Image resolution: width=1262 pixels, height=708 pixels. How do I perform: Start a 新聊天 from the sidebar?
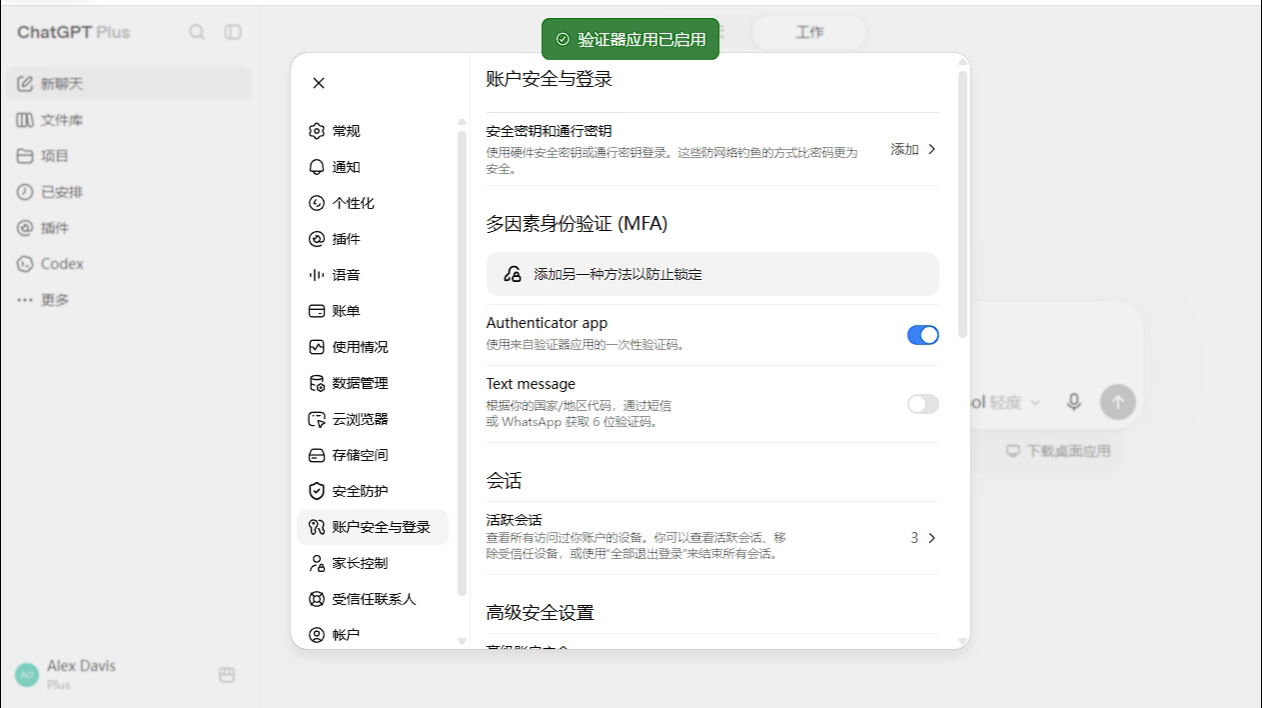(x=129, y=84)
